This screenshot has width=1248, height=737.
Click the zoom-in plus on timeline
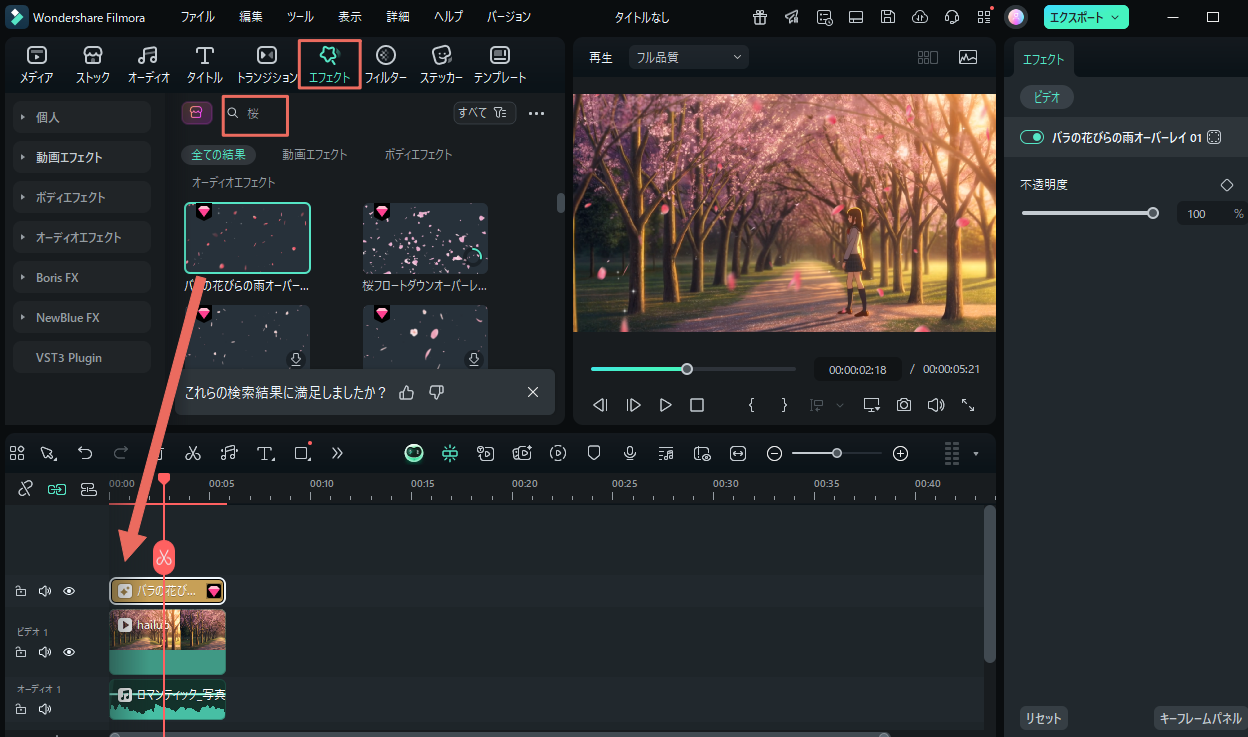[x=900, y=453]
